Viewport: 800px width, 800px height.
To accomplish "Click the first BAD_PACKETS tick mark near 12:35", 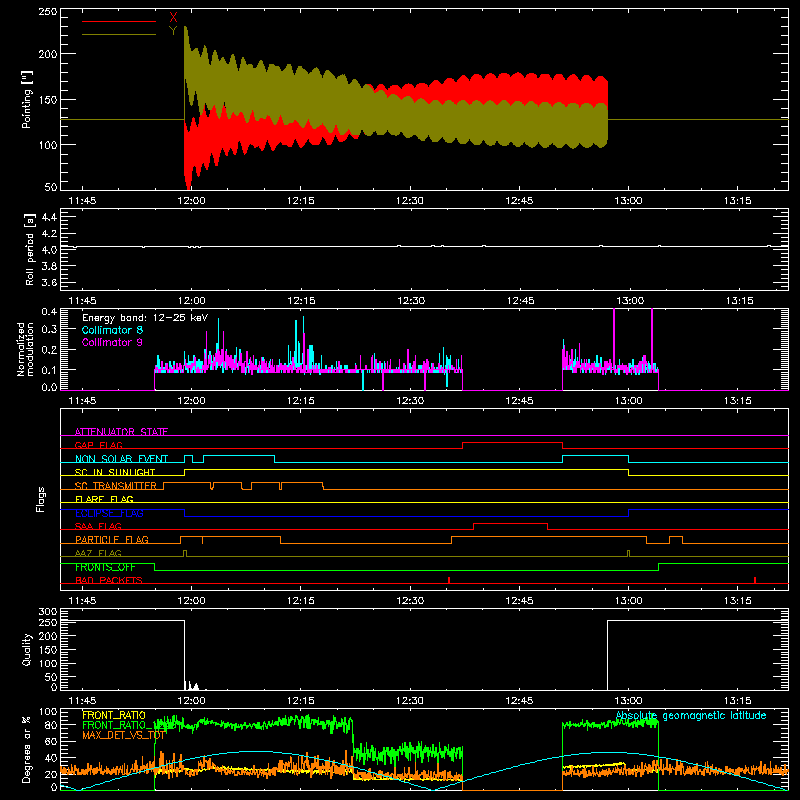I will 449,580.
